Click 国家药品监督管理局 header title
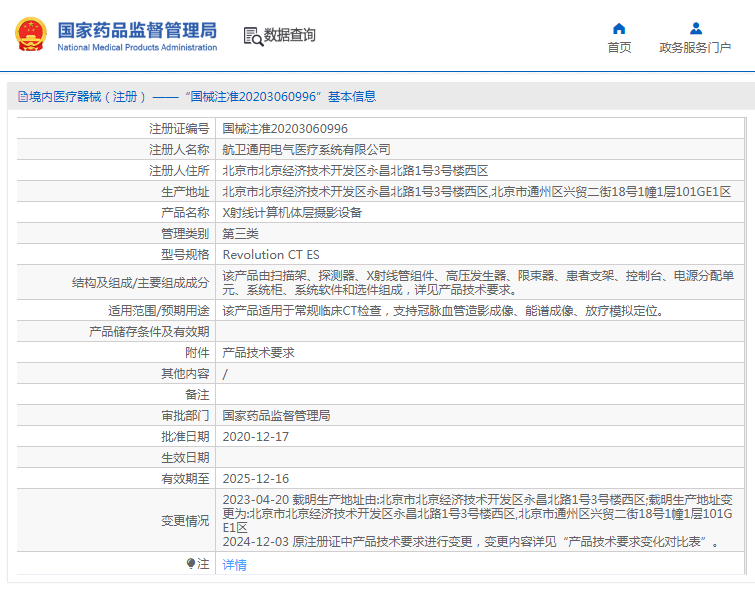Screen dimensions: 755x591 (137, 30)
